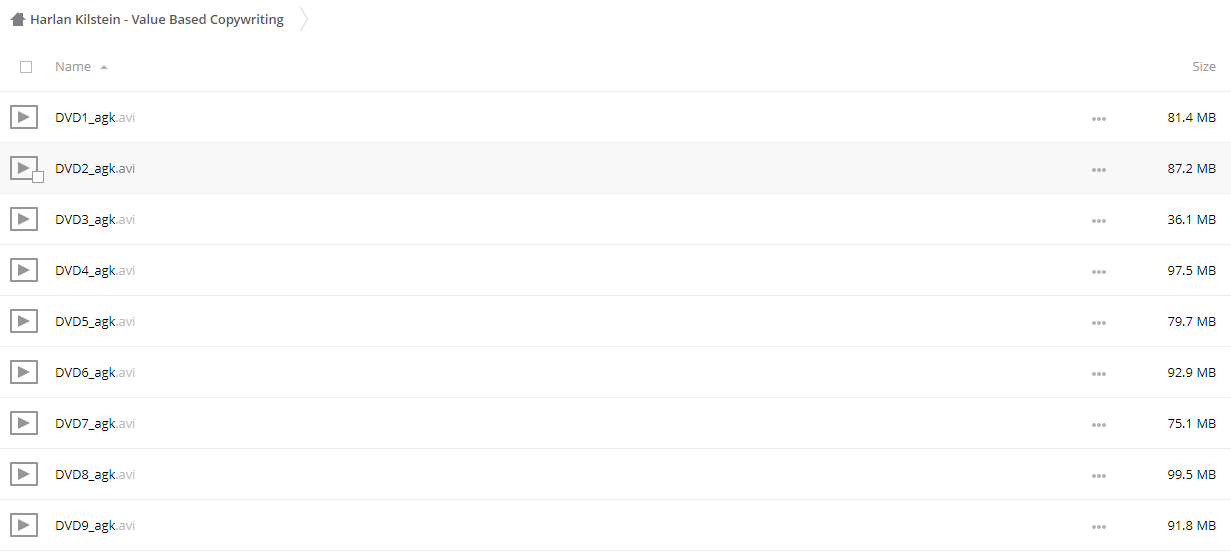Open the more options menu for DVD5_agk.avi
Screen dimensions: 1231x555
pyautogui.click(x=1099, y=323)
